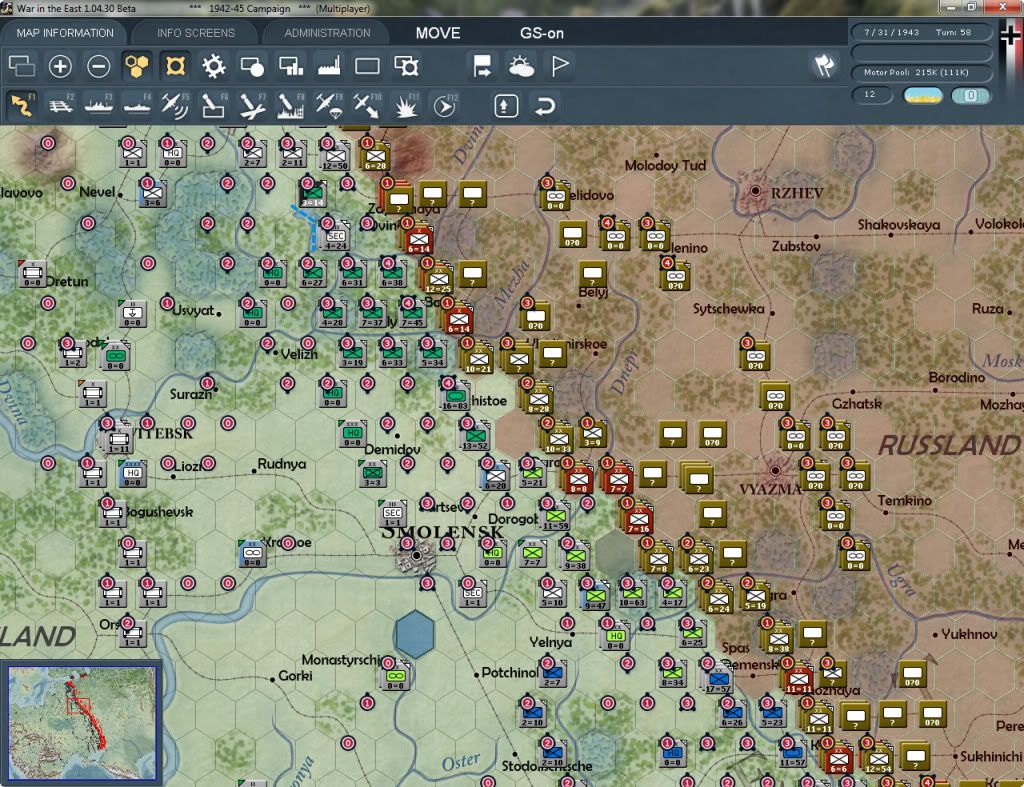Click the Iron Cross side emblem
1024x787 pixels.
[x=1011, y=35]
